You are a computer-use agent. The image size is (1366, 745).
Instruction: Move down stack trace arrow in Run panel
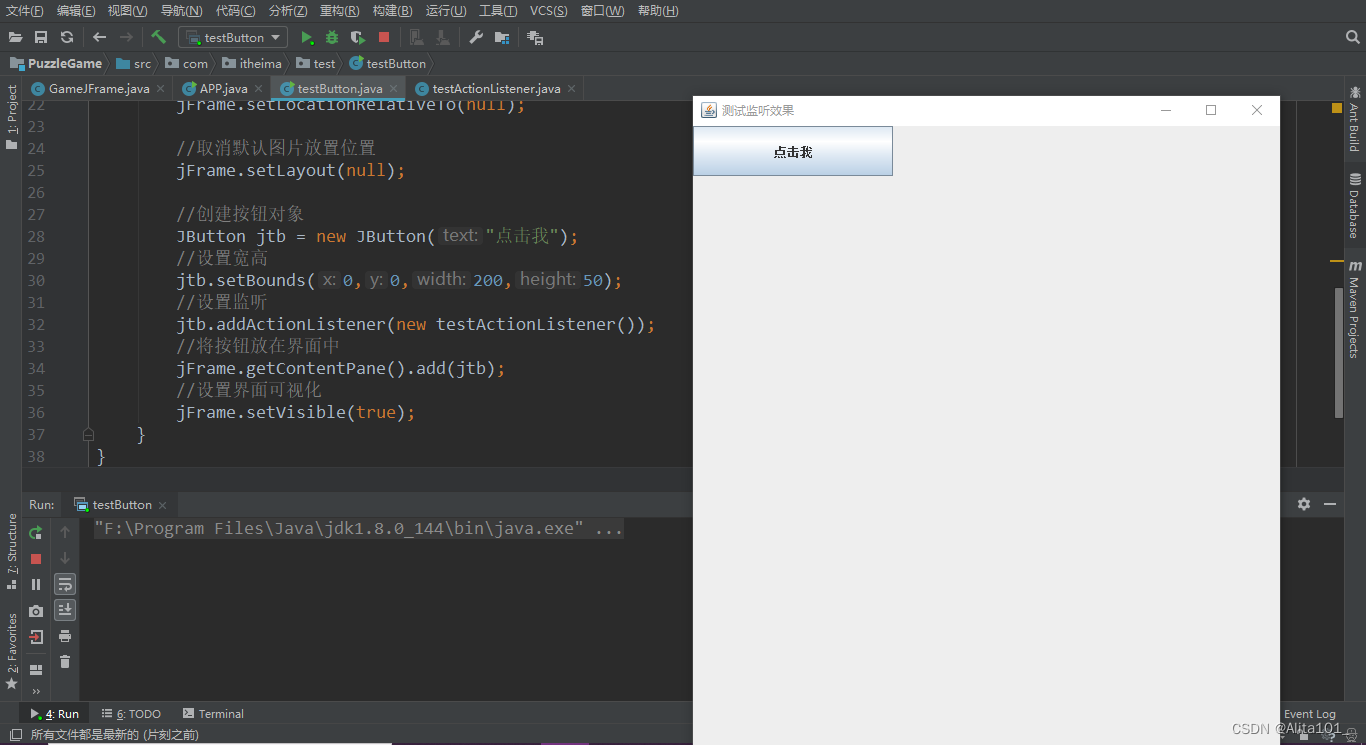coord(65,558)
